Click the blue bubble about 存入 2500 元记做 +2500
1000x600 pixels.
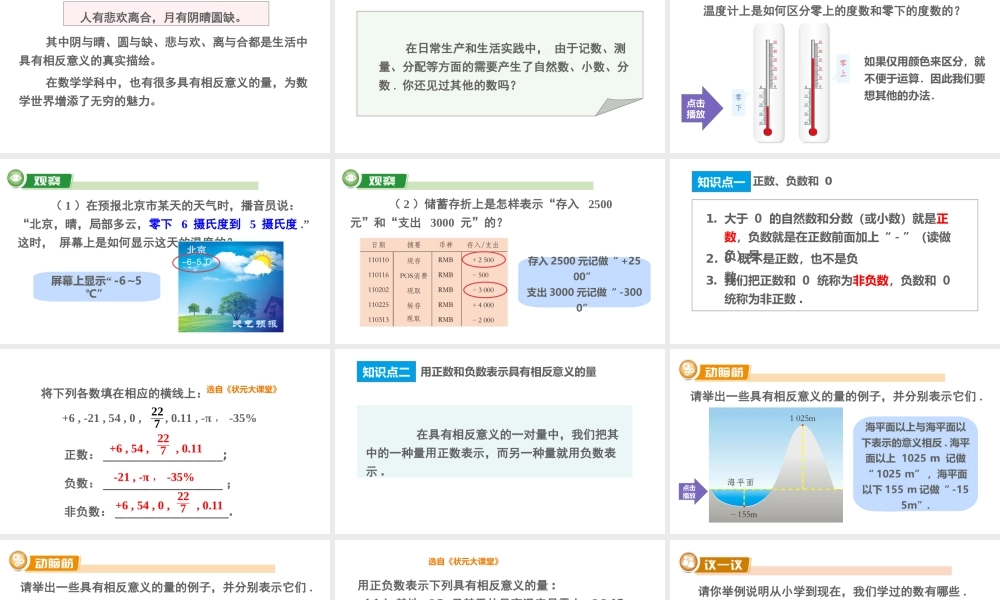pyautogui.click(x=584, y=284)
